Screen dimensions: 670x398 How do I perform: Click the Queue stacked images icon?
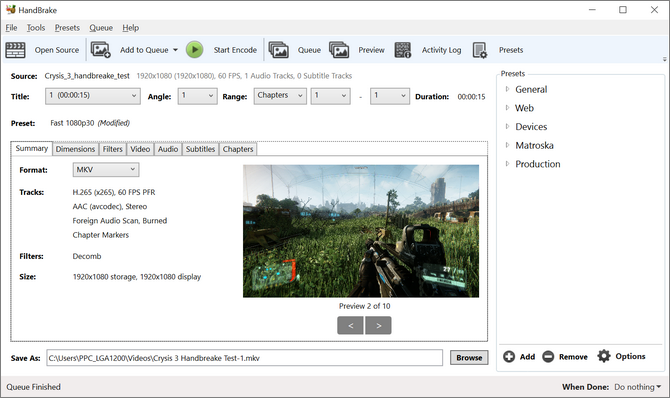point(279,50)
